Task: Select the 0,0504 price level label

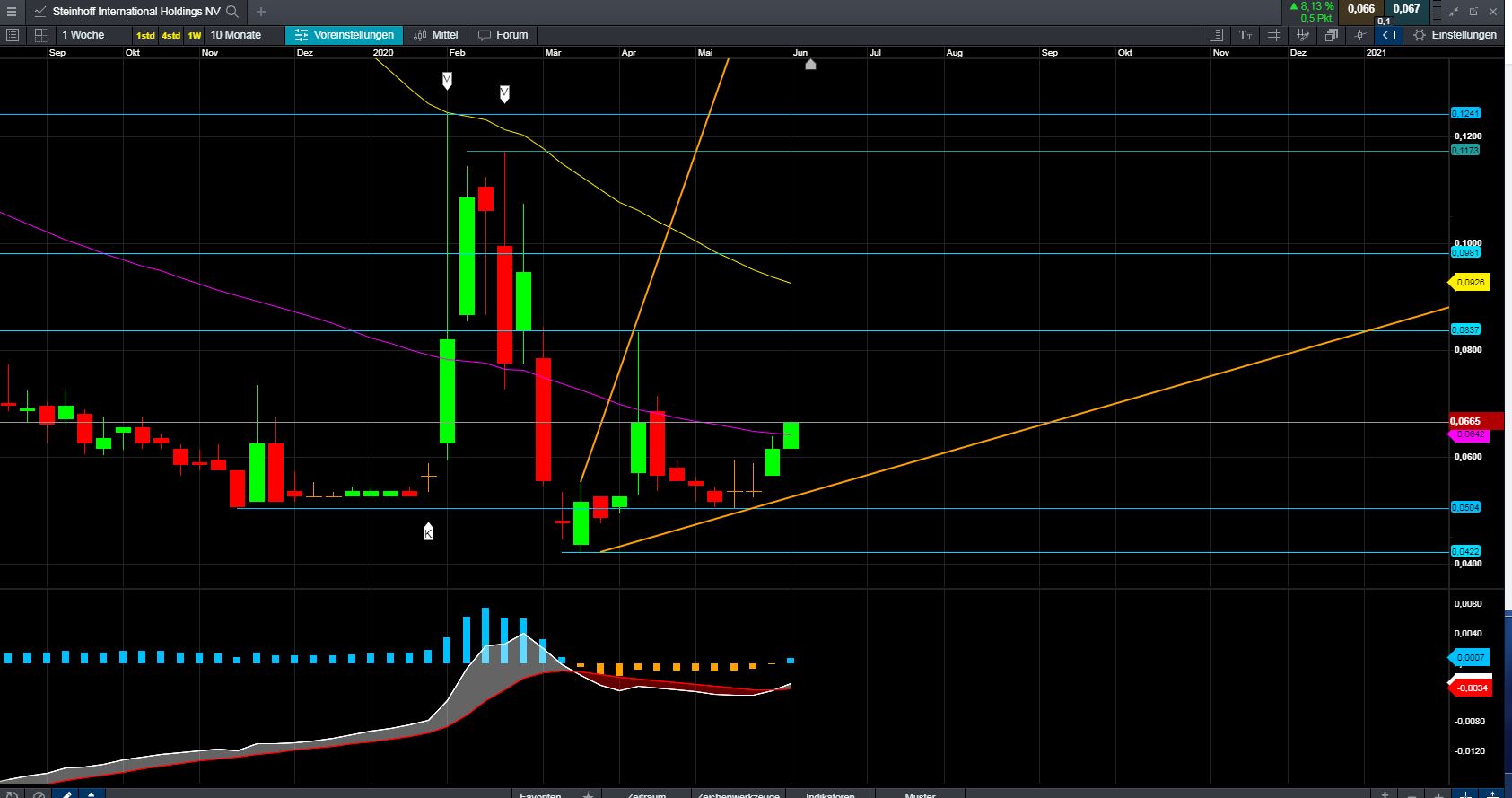Action: (x=1465, y=507)
